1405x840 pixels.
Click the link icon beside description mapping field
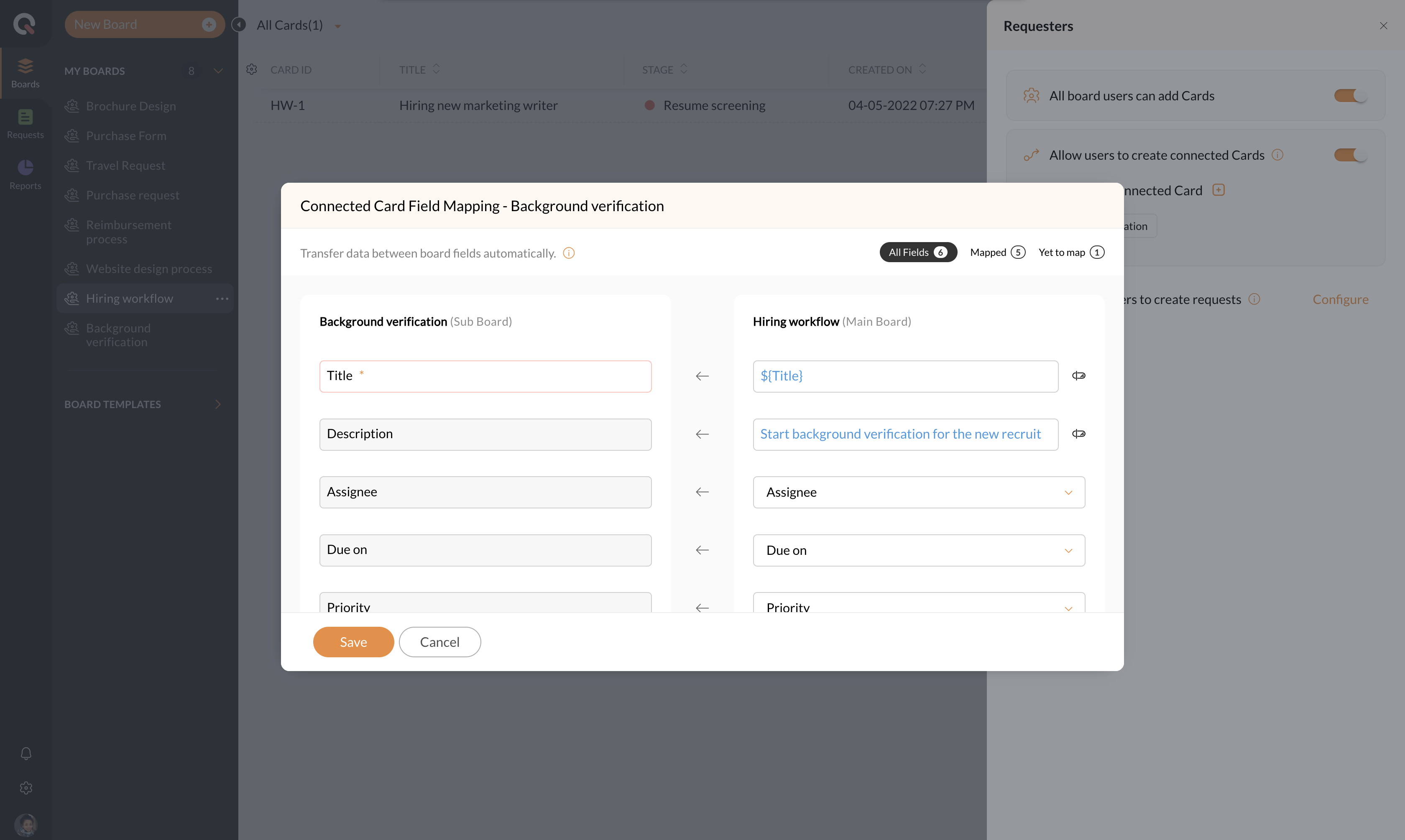(1078, 434)
